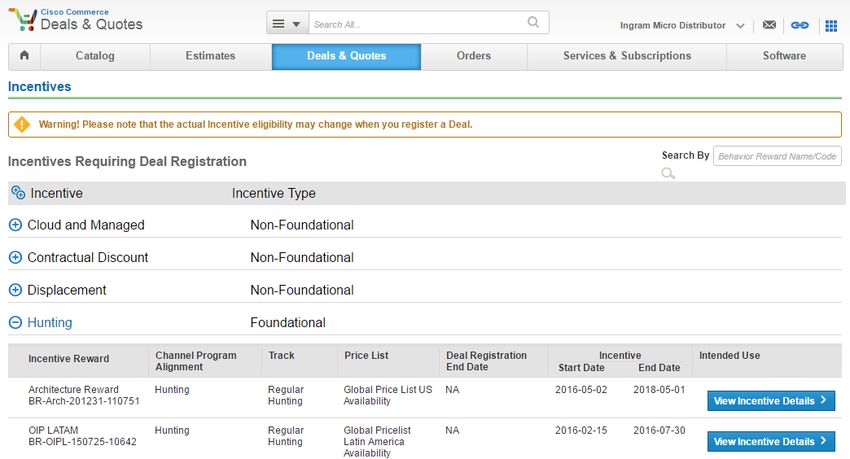Open the Ingram Micro Distributor account dropdown
850x459 pixels.
(682, 25)
